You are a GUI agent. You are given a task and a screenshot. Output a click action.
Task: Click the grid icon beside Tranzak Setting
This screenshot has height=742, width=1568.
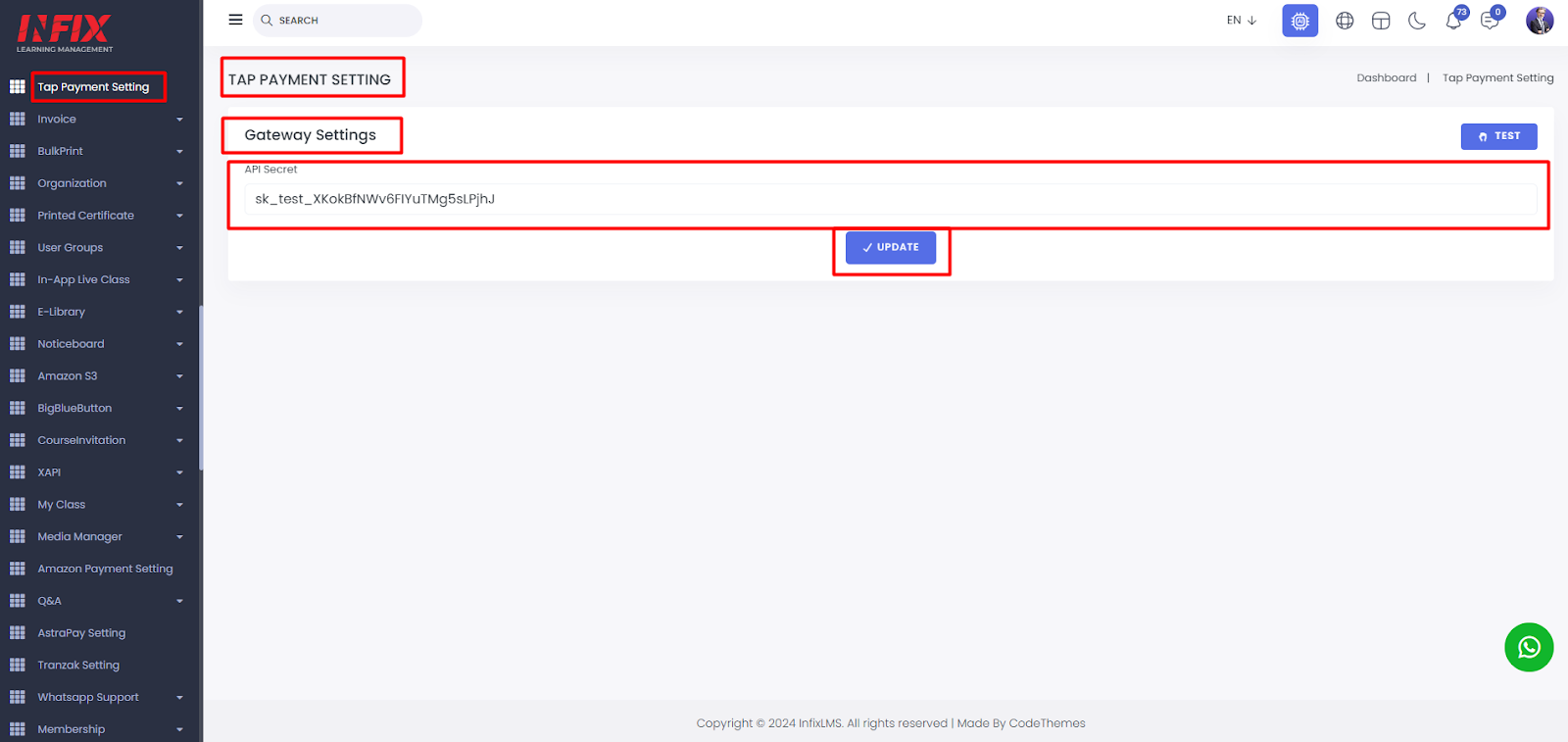[x=18, y=665]
